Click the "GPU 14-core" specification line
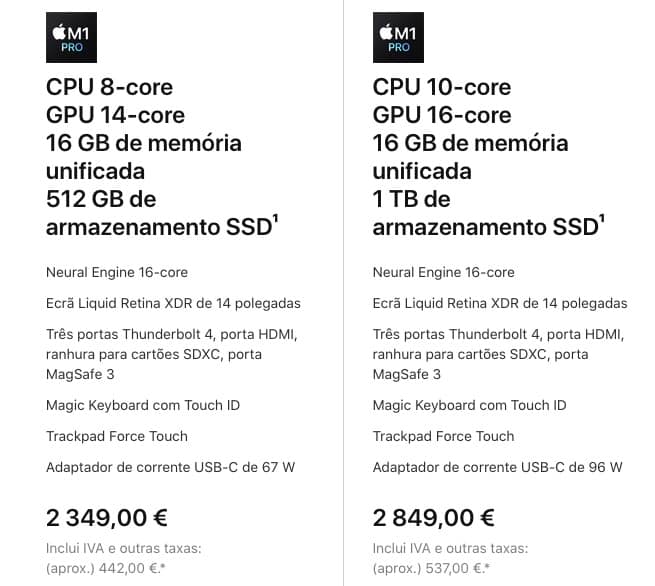The width and height of the screenshot is (655, 586). click(x=115, y=114)
